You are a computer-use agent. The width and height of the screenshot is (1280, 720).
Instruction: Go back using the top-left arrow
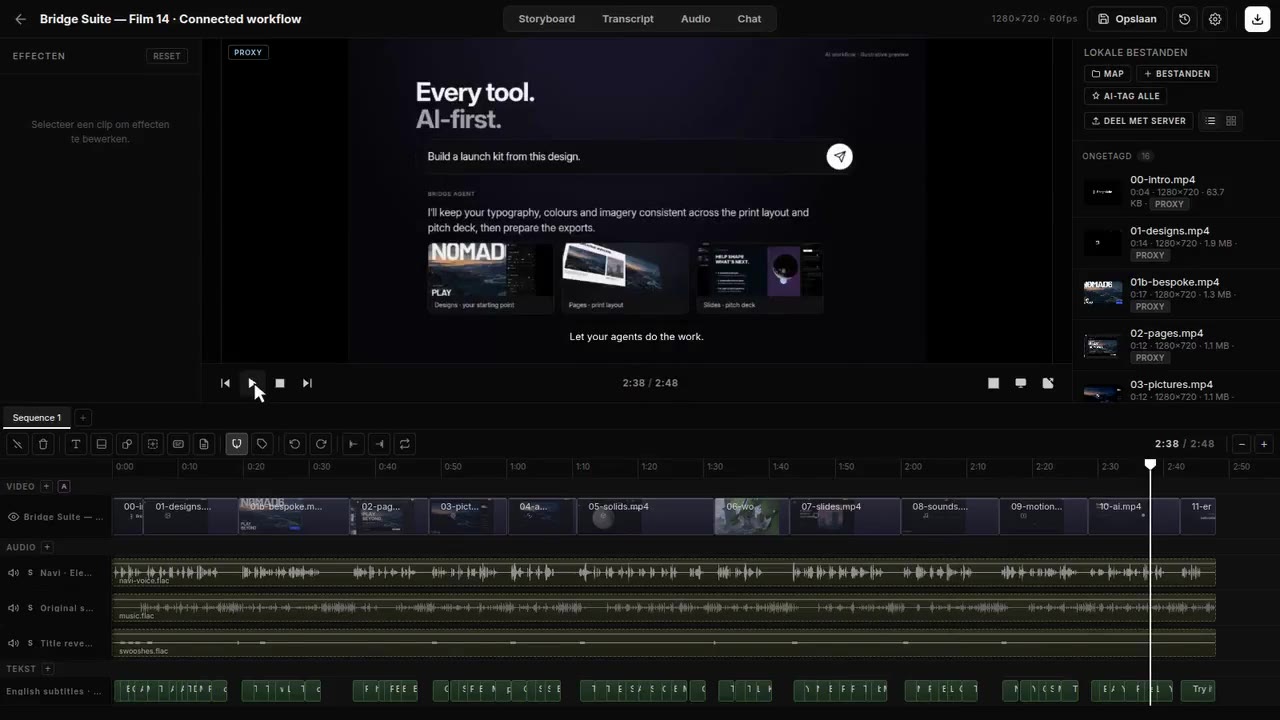pyautogui.click(x=20, y=19)
